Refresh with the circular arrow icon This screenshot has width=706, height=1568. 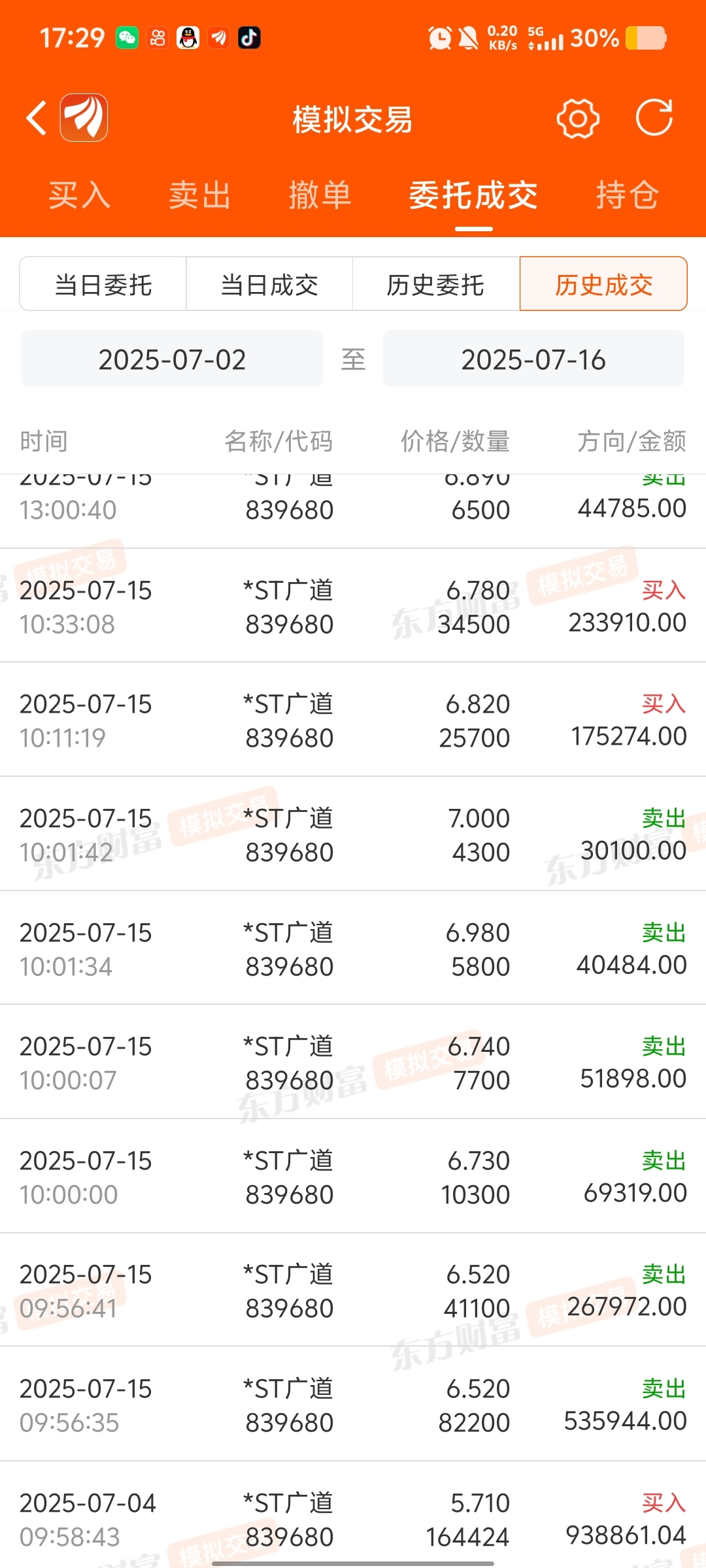[x=654, y=118]
